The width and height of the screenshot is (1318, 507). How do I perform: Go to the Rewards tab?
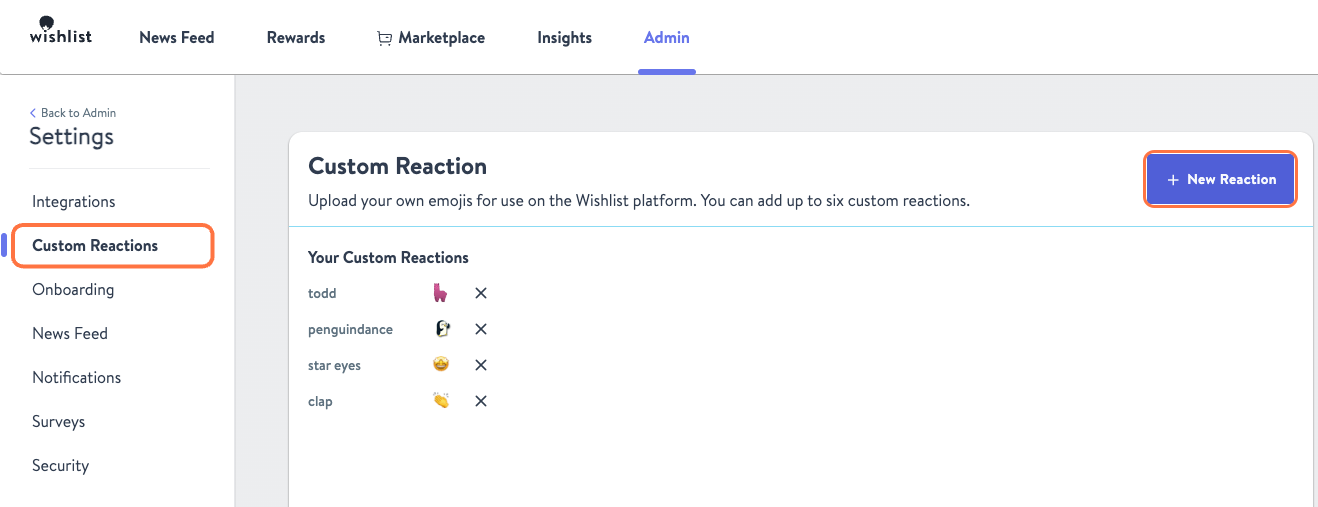(296, 37)
